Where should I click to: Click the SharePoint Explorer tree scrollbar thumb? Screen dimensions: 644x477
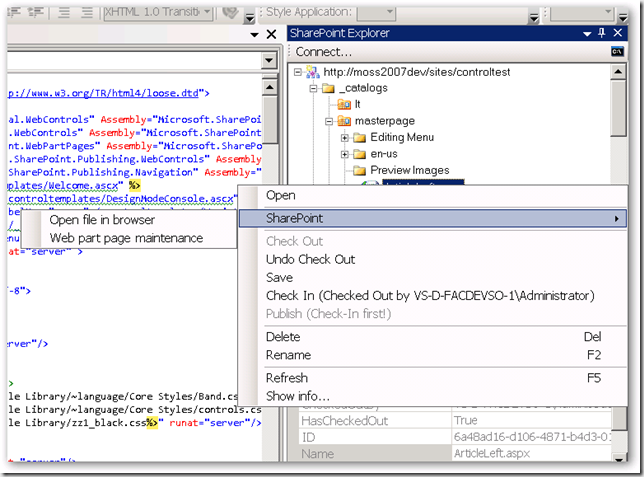pos(618,108)
